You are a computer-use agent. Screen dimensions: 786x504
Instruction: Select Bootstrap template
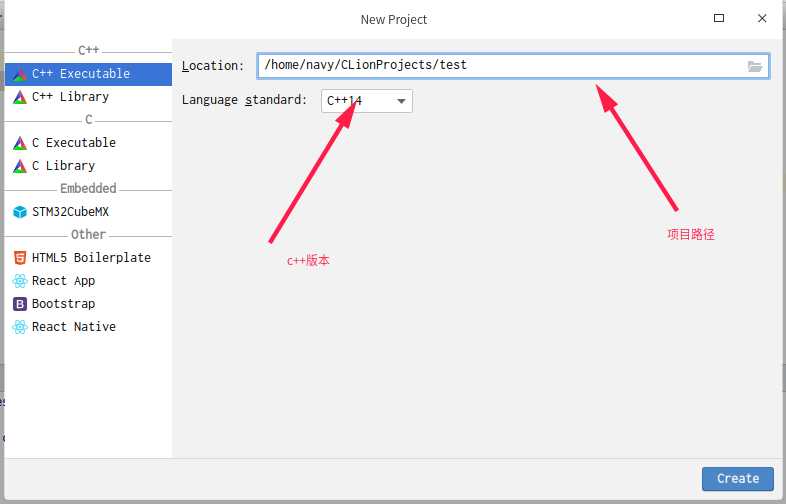tap(88, 304)
